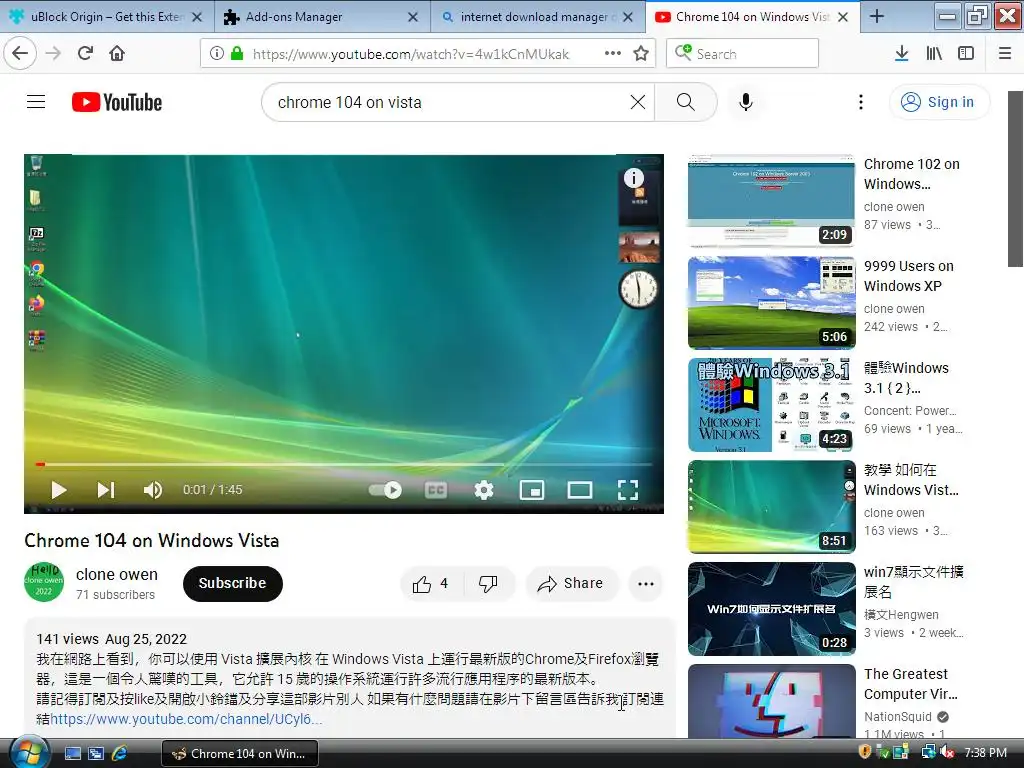Show site information via the info icon

click(x=216, y=54)
